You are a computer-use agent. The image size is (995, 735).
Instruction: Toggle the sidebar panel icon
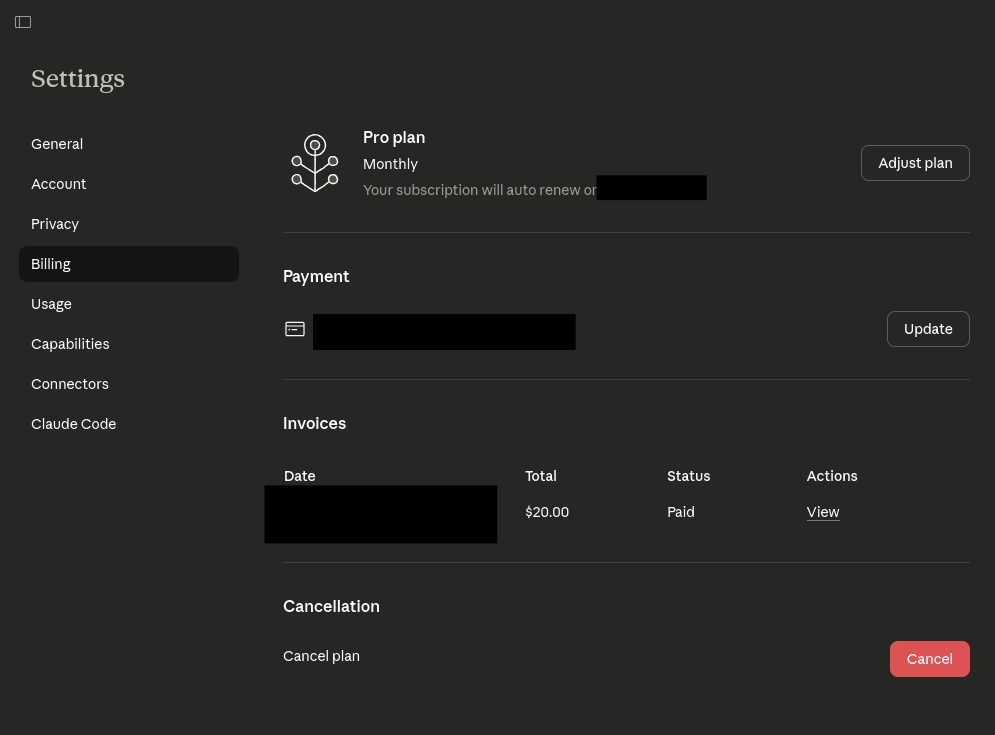coord(23,22)
